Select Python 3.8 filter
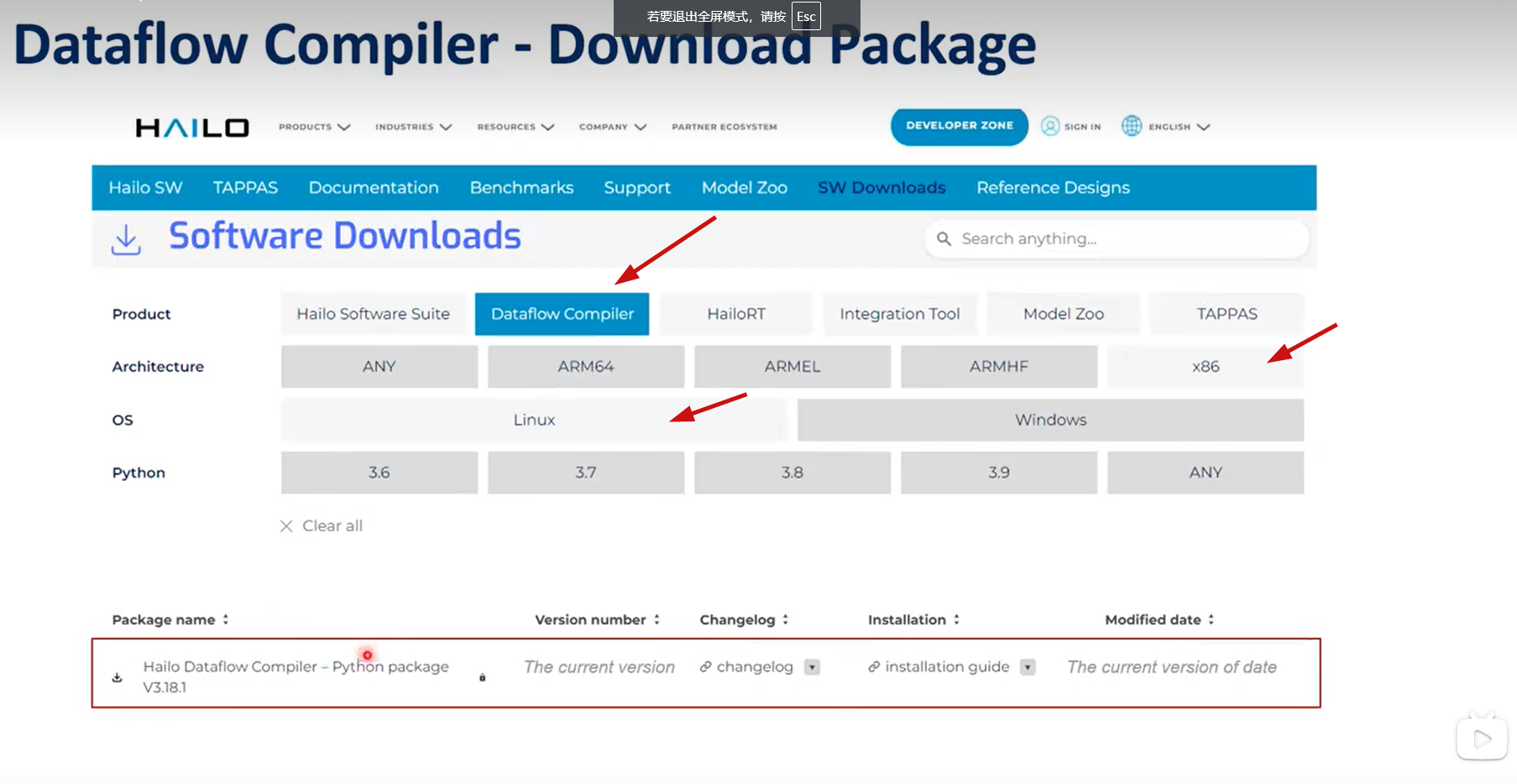 pos(793,473)
